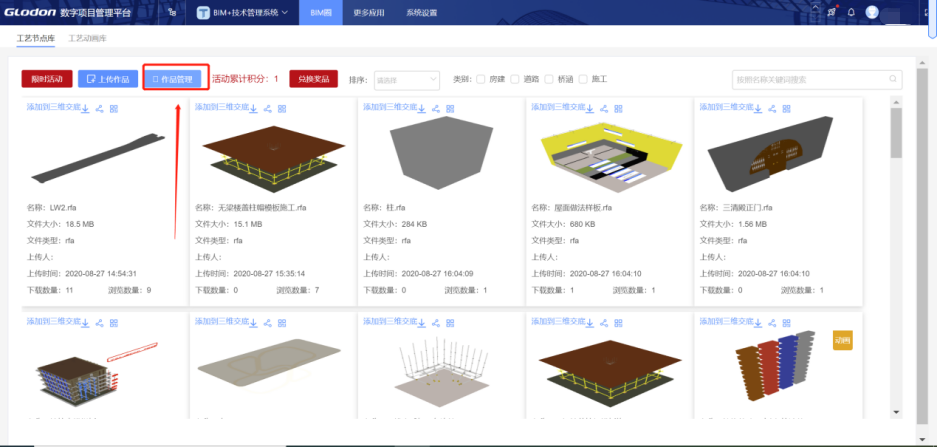Expand the BIM+技术管理系统 dropdown

tap(243, 13)
